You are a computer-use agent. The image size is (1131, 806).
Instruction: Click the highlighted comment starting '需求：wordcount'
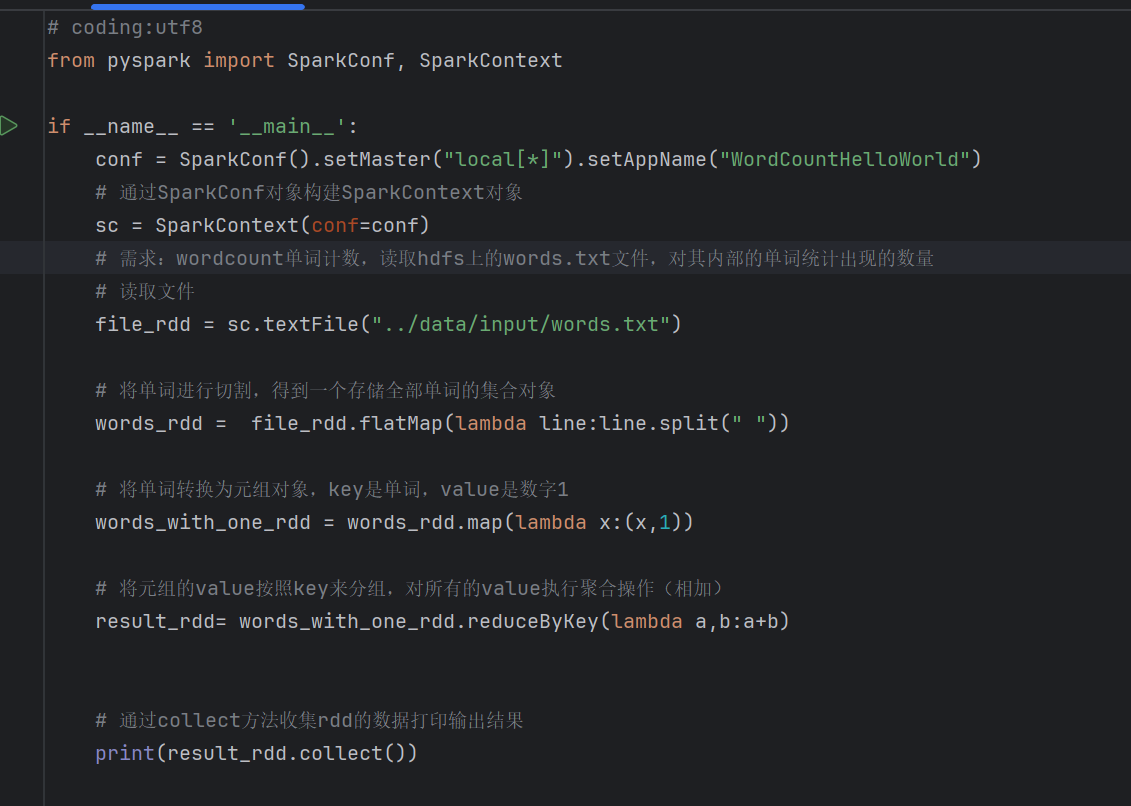(514, 258)
